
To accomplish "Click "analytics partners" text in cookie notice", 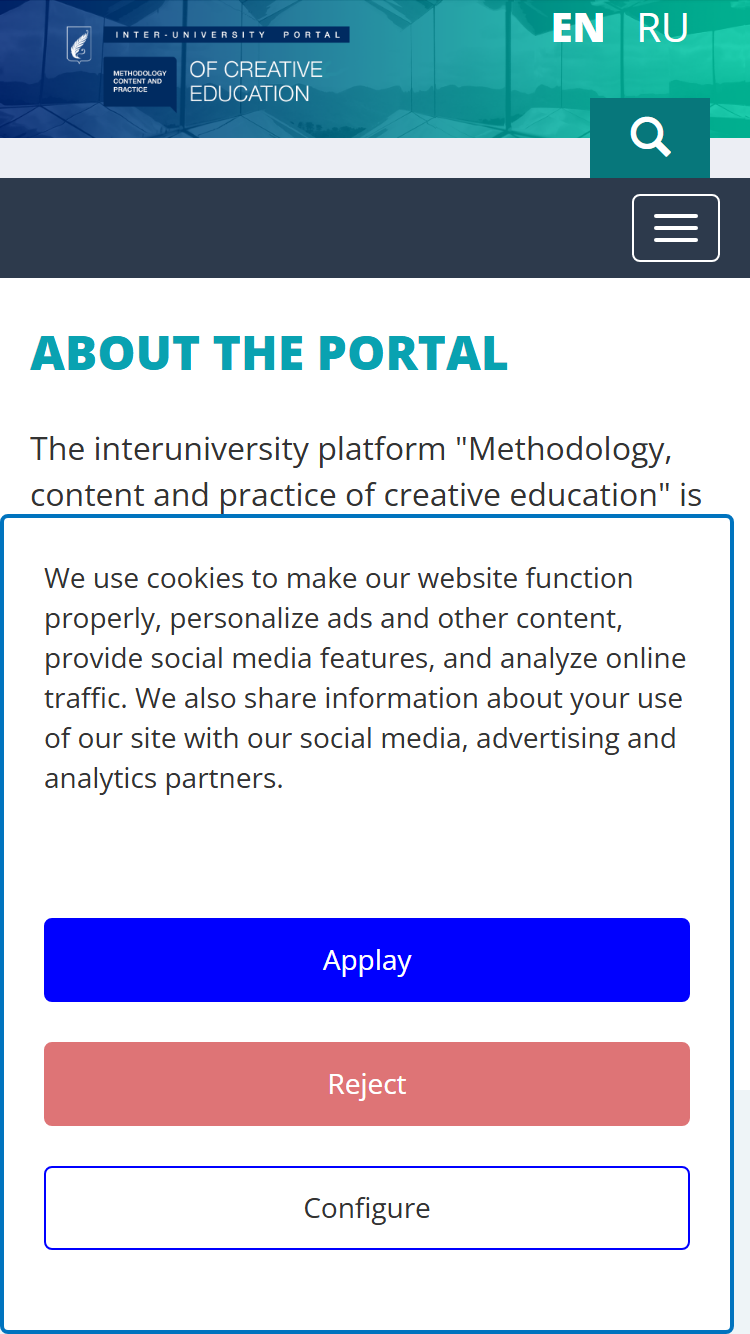I will point(164,778).
